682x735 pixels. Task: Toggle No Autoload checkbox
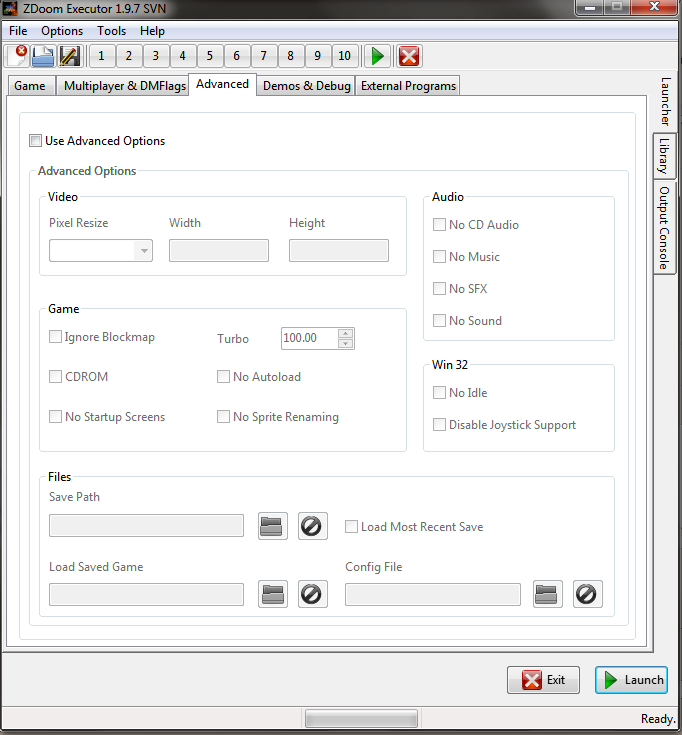tap(223, 376)
